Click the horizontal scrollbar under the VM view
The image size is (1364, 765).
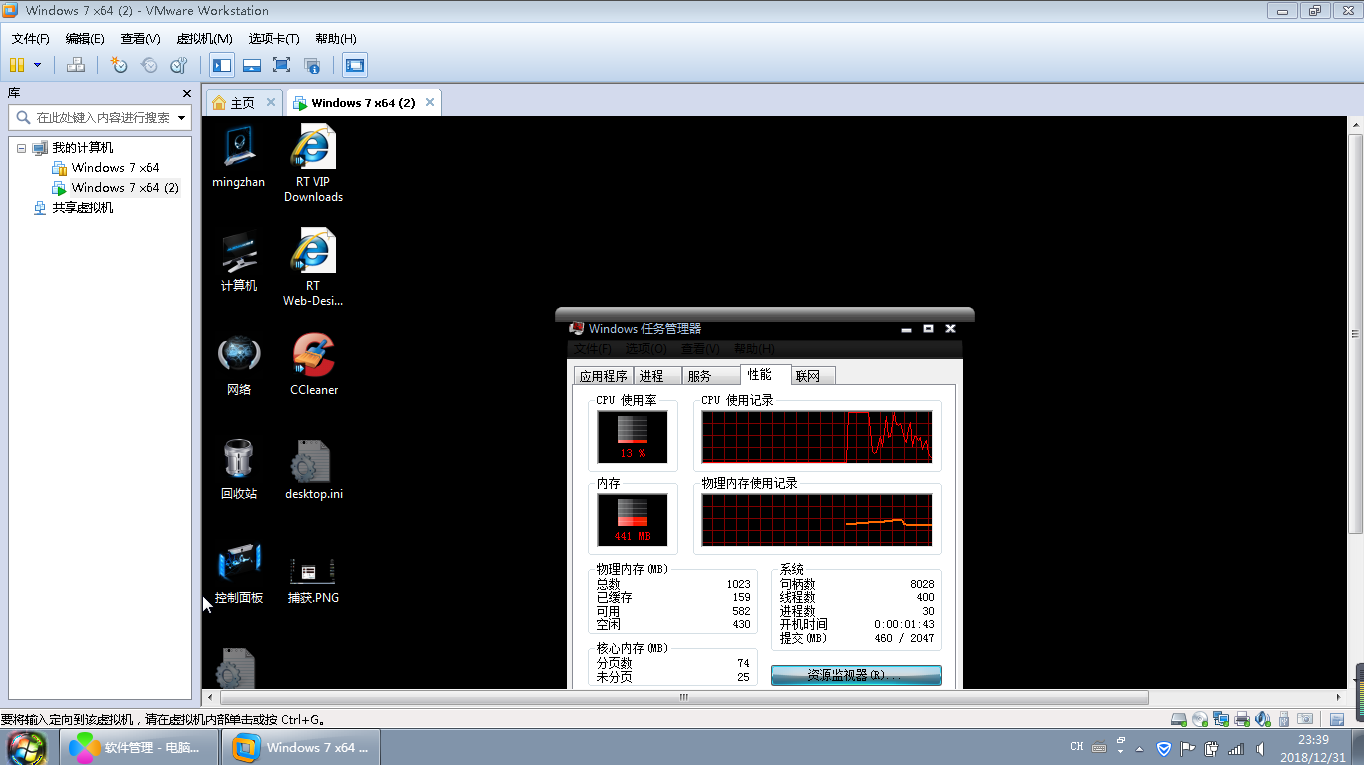pos(684,697)
